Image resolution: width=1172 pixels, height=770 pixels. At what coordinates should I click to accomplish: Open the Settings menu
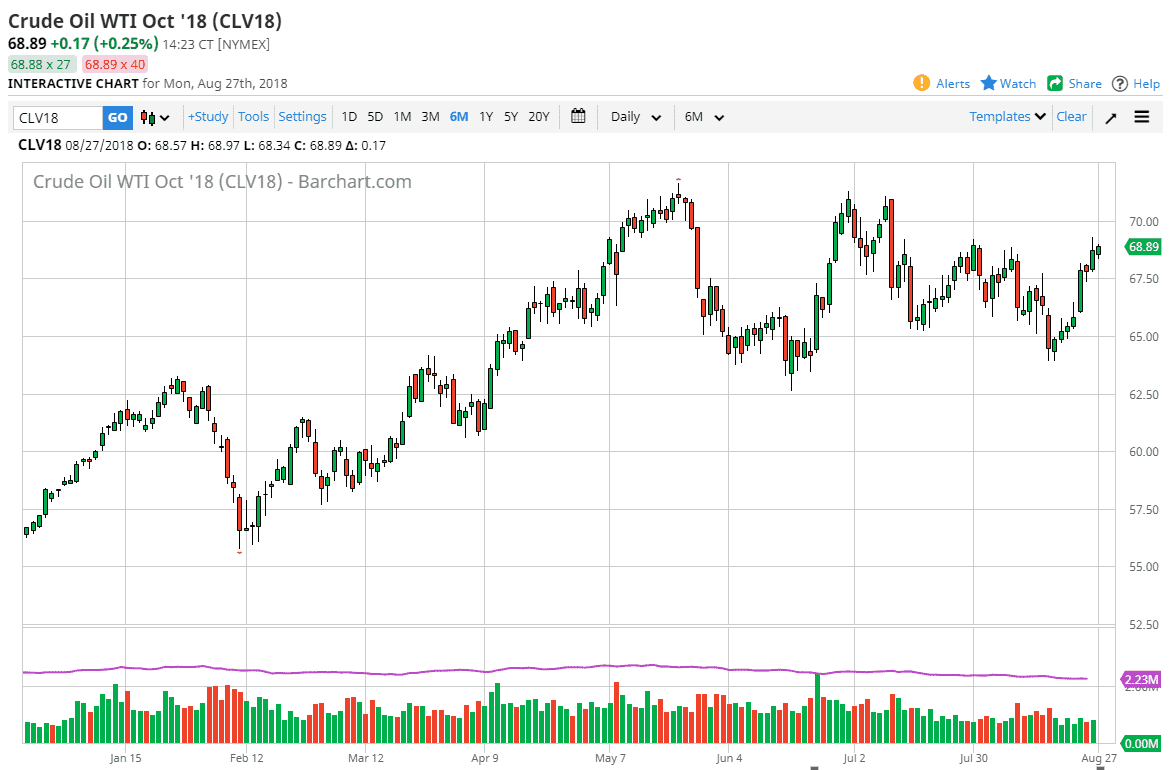pos(302,116)
